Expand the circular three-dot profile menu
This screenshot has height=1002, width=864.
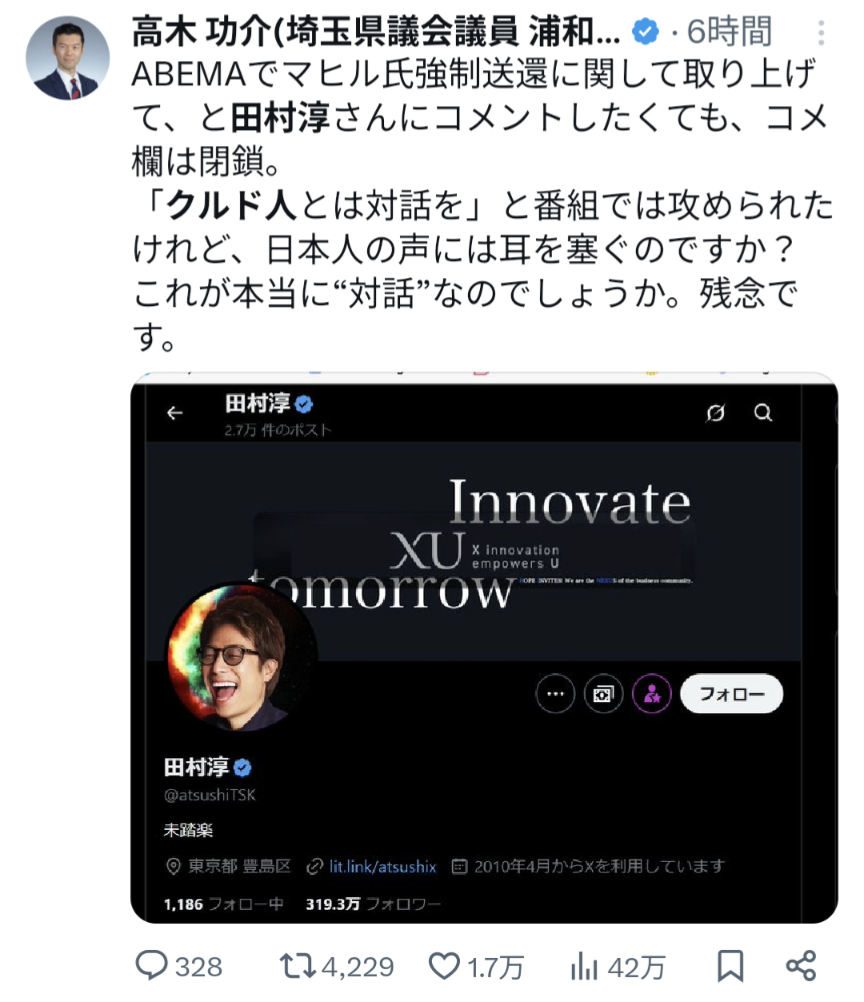(x=555, y=693)
